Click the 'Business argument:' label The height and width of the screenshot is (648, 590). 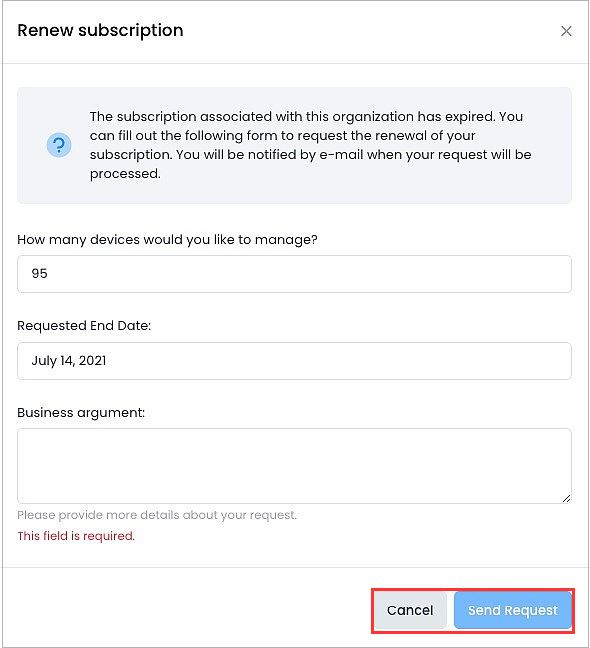click(81, 412)
